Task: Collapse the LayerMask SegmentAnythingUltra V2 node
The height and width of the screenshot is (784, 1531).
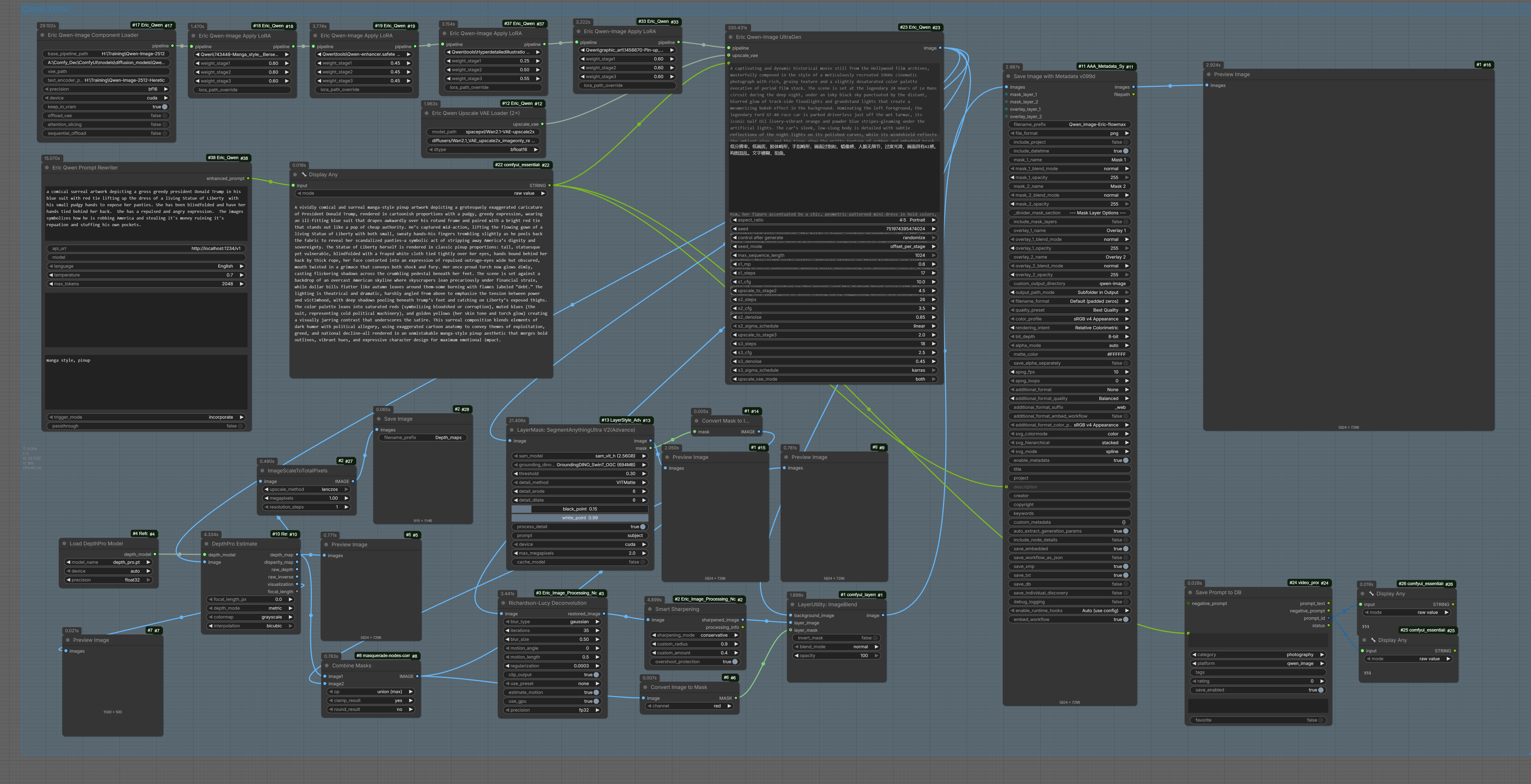Action: coord(512,430)
